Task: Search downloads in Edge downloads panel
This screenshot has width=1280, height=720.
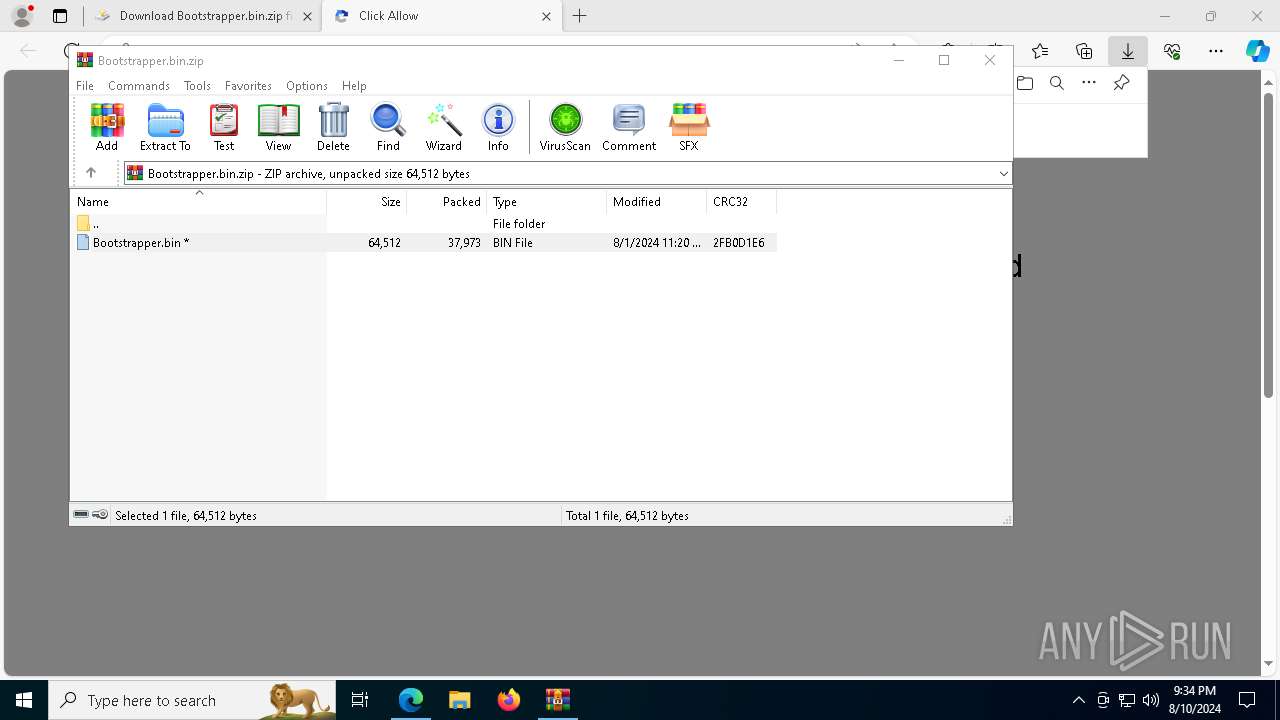Action: pos(1057,83)
